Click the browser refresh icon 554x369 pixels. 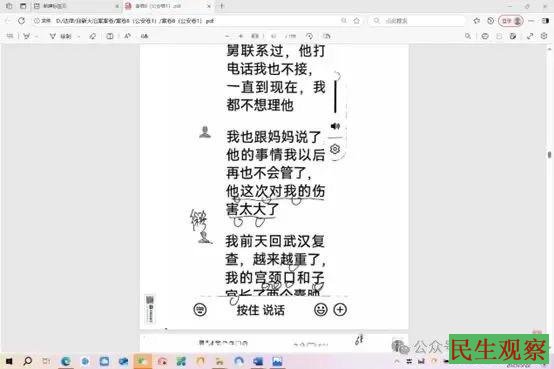click(x=22, y=21)
